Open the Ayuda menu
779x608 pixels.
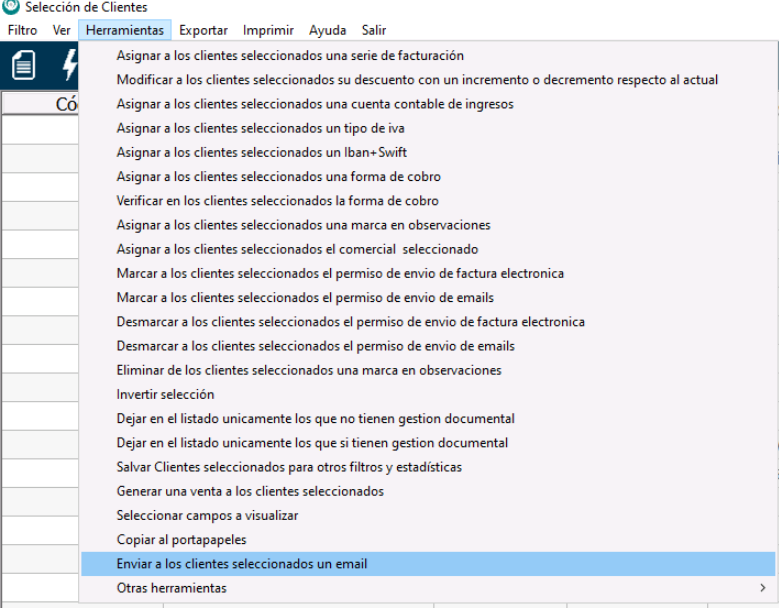coord(327,31)
